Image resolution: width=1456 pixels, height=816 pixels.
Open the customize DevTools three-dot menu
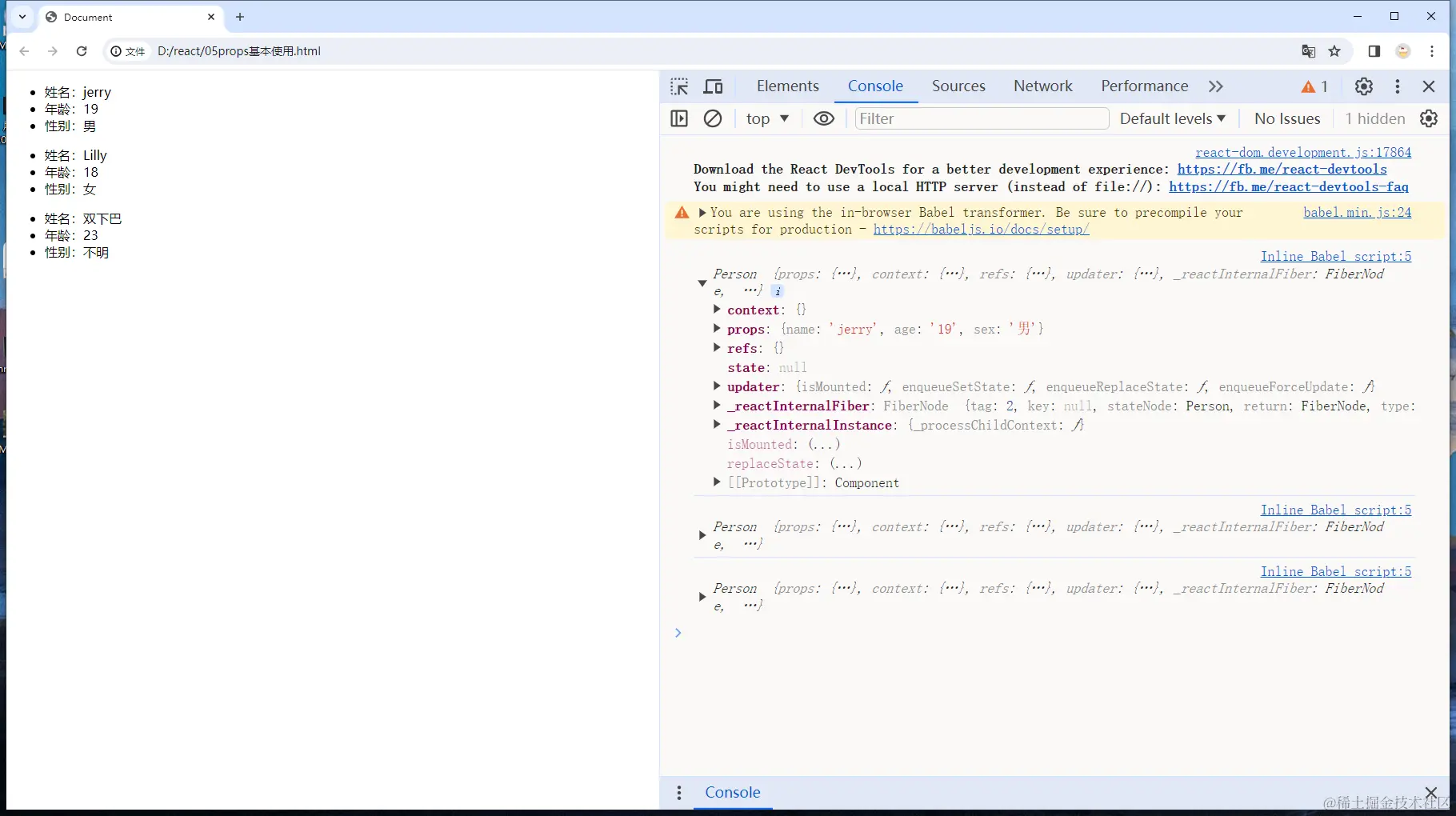(x=1397, y=86)
